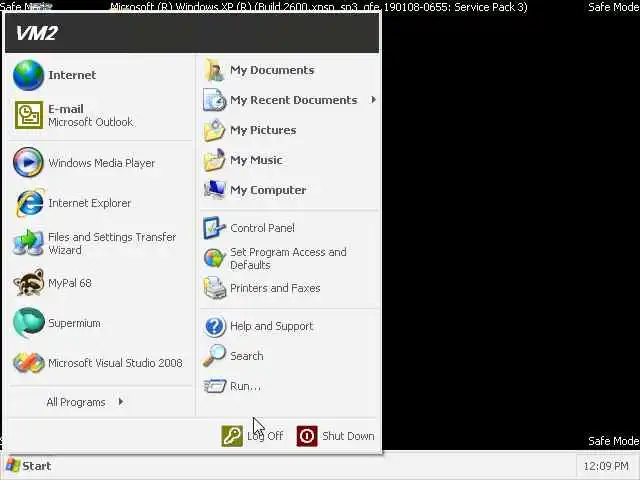
Task: Click the VM2 user name header
Action: tap(37, 33)
